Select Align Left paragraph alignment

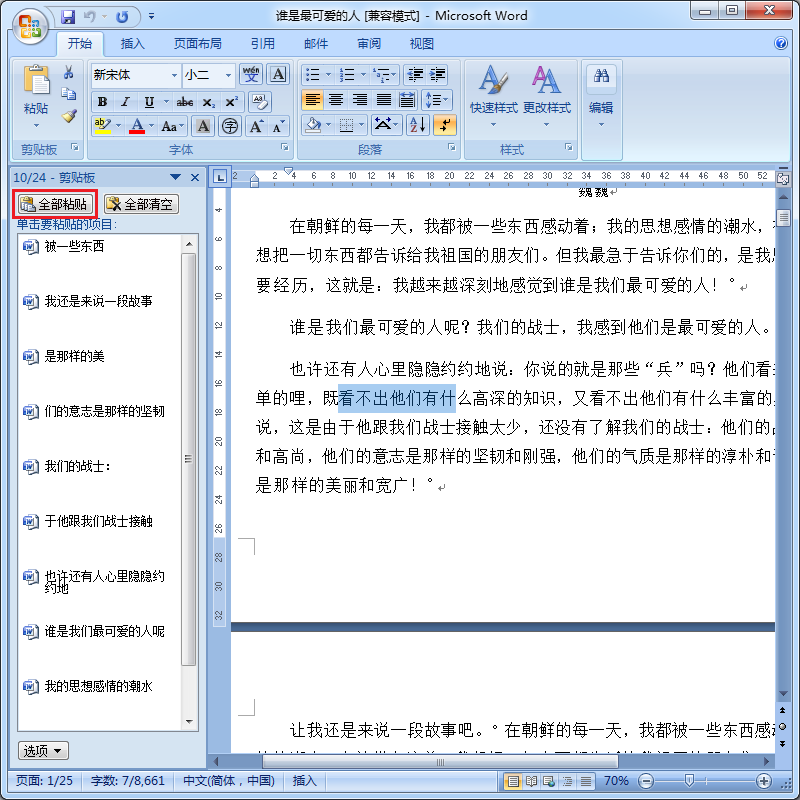(x=312, y=99)
